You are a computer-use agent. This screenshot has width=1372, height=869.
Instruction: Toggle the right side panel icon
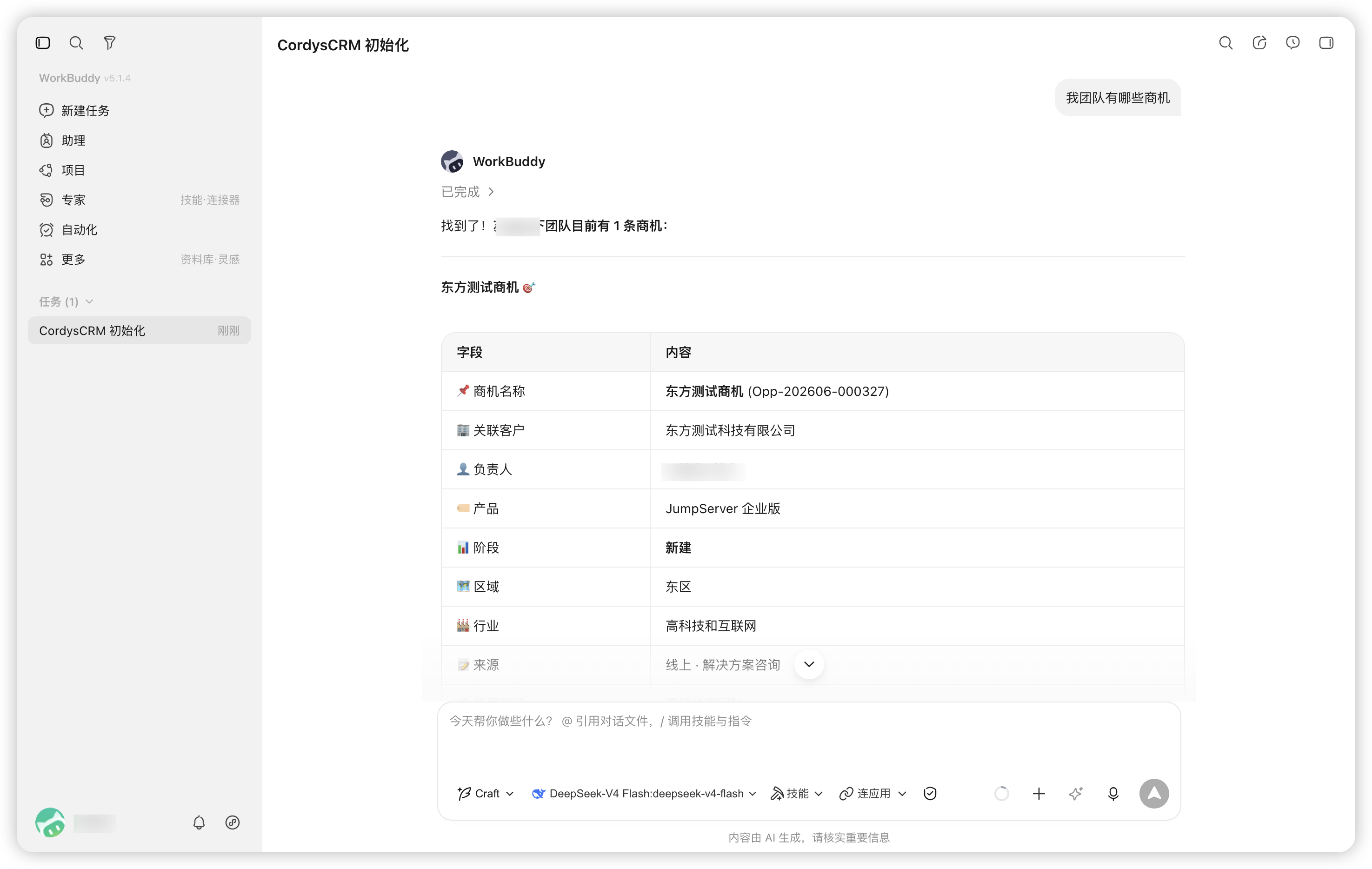click(x=1326, y=43)
